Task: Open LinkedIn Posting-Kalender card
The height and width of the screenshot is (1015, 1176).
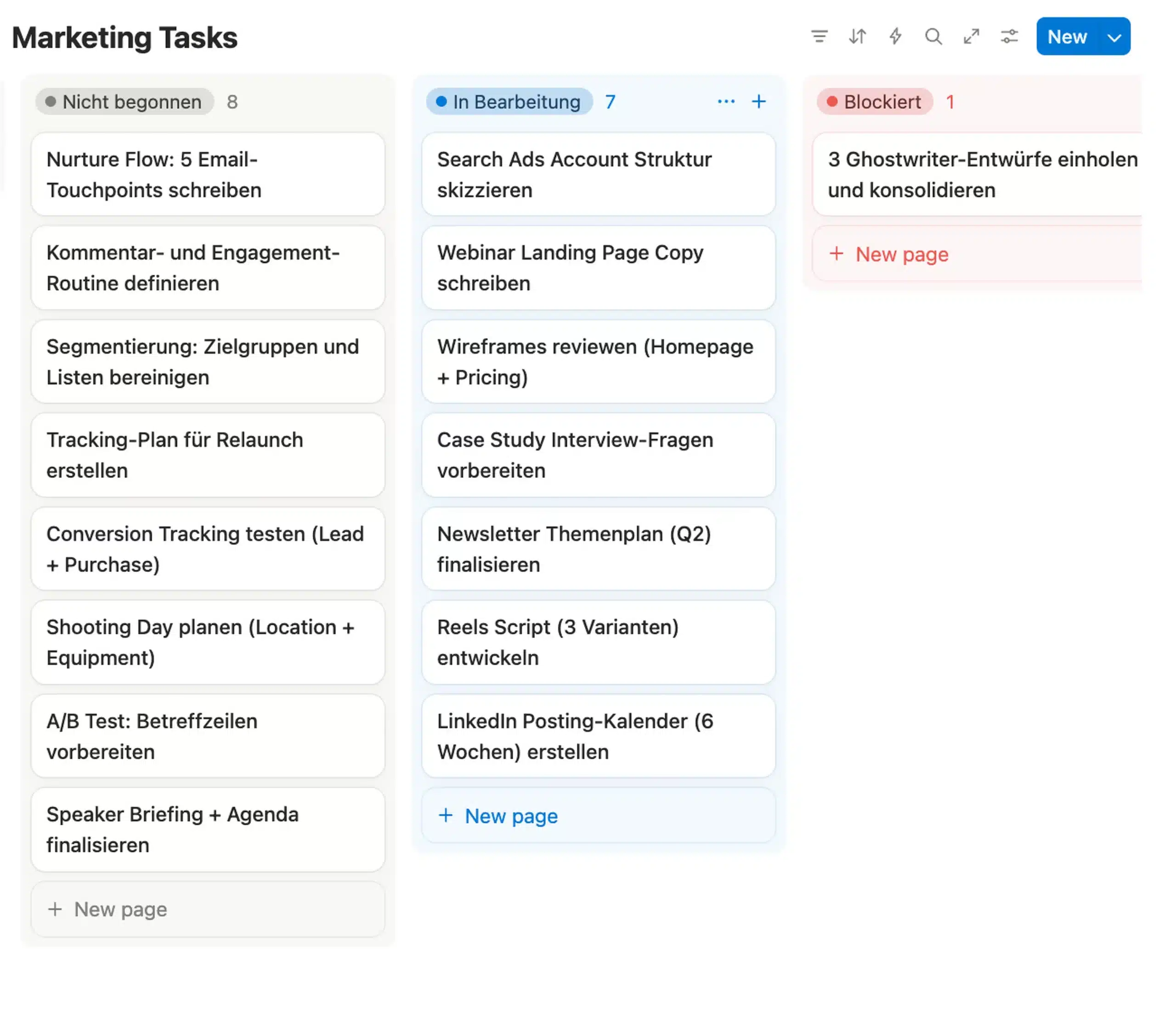Action: 598,736
